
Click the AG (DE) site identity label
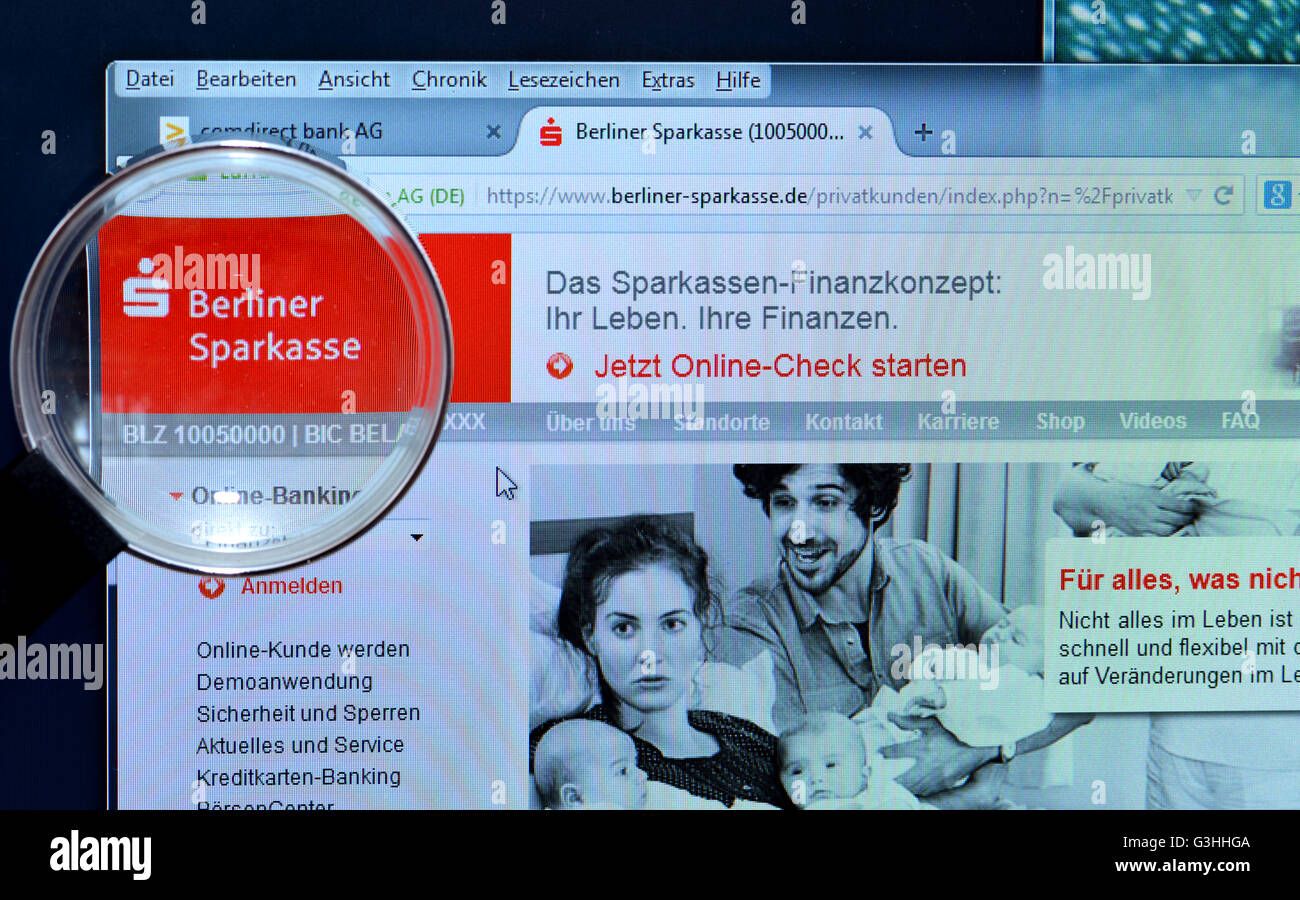click(431, 196)
